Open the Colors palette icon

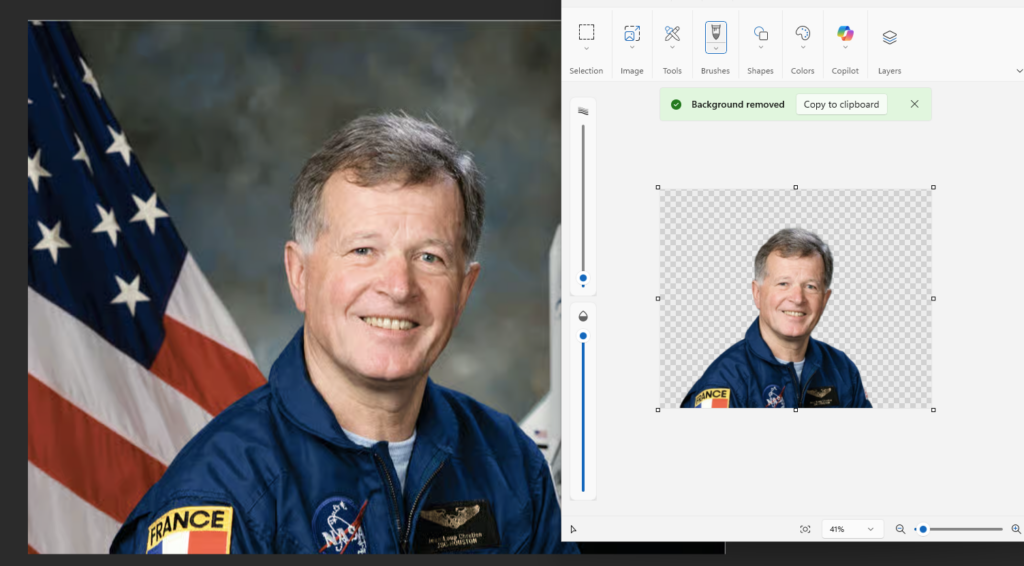(802, 33)
